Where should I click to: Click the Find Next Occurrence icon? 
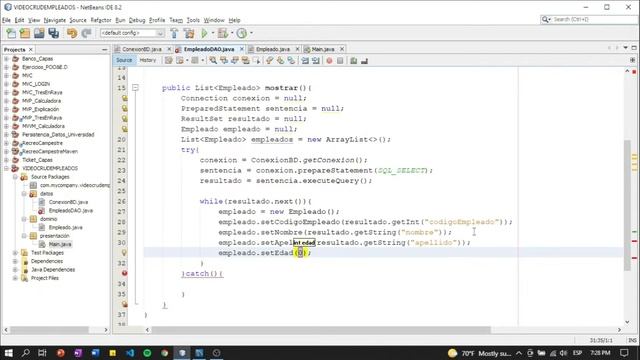pyautogui.click(x=234, y=60)
